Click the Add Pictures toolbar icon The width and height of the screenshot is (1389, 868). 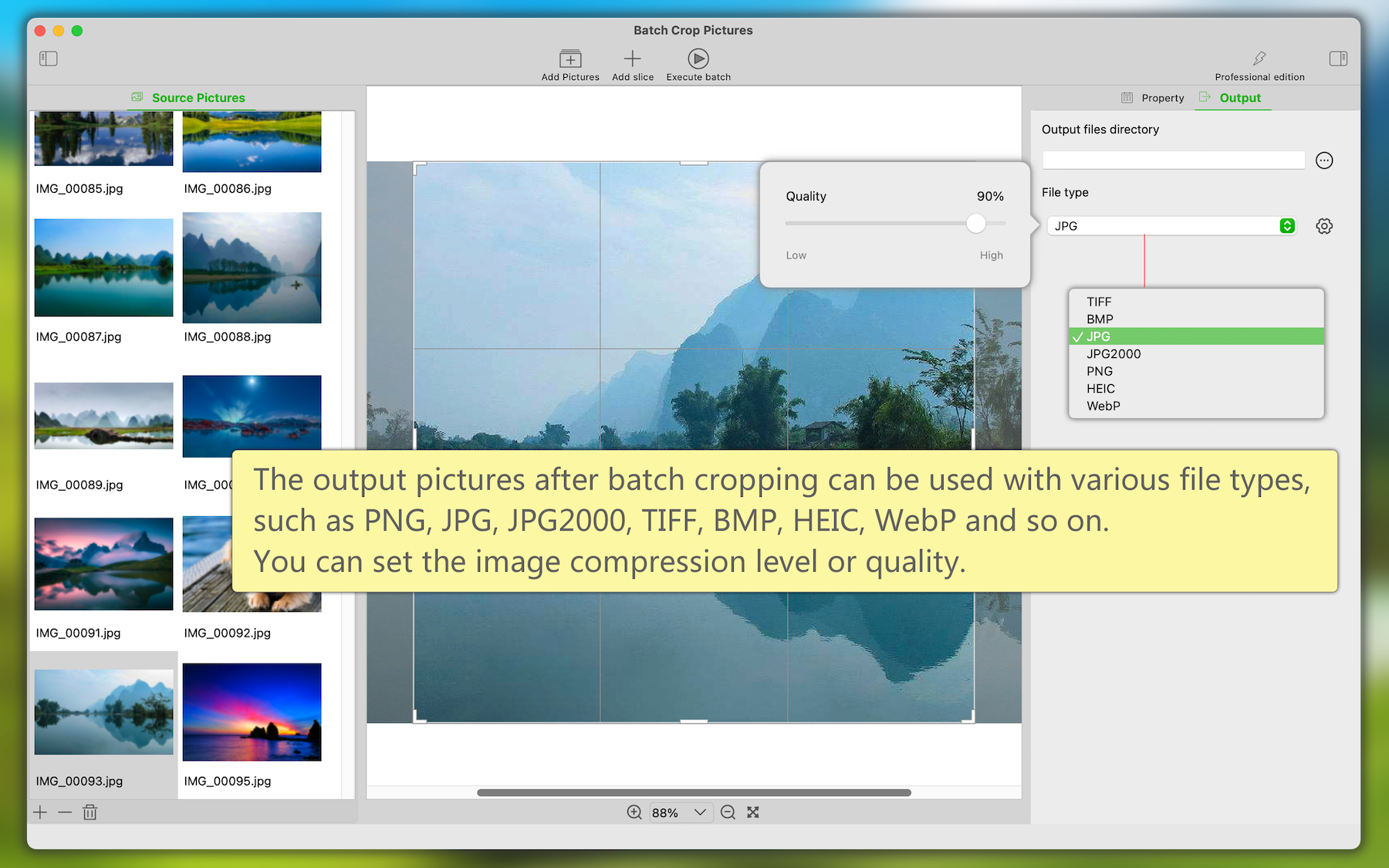pos(570,59)
